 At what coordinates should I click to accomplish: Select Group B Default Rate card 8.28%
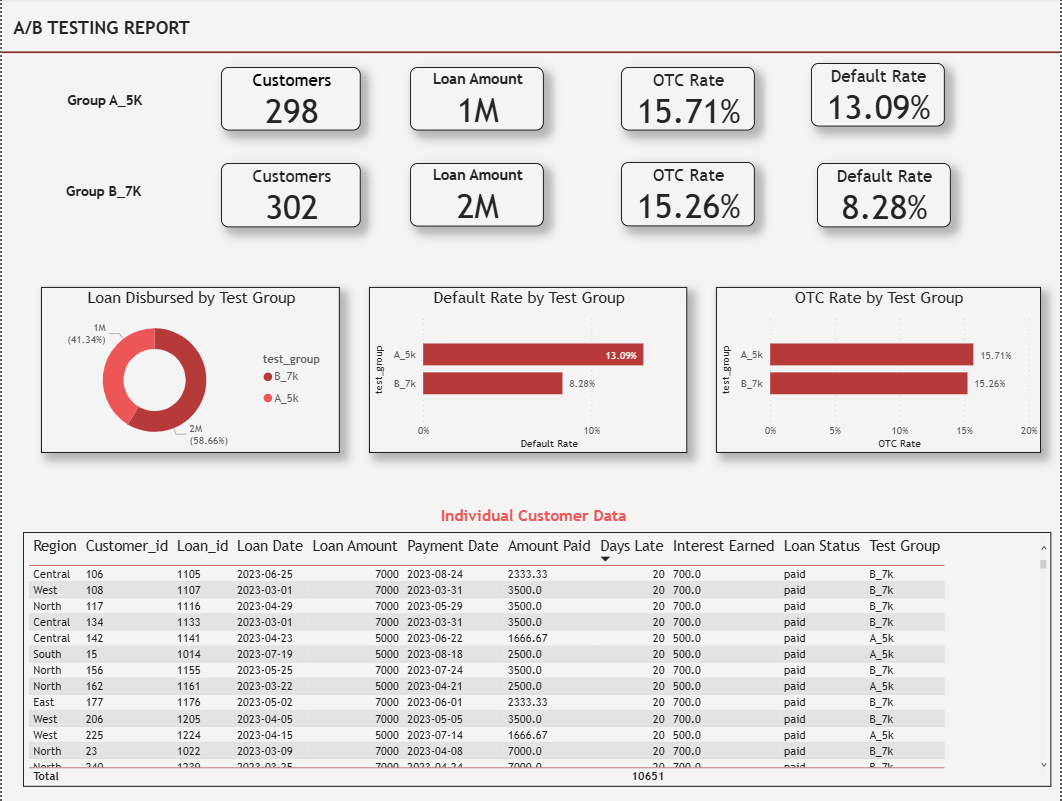point(883,195)
